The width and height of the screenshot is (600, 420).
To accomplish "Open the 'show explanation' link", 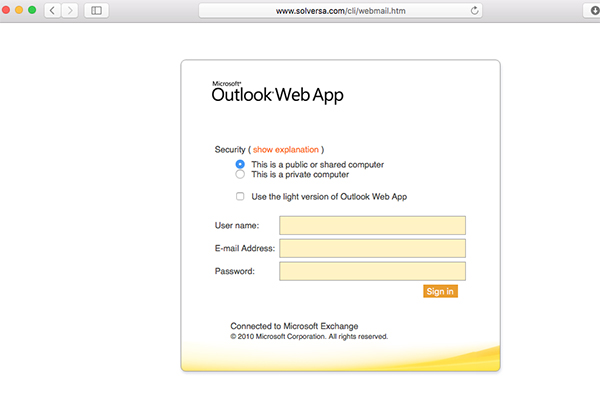I will pos(285,150).
